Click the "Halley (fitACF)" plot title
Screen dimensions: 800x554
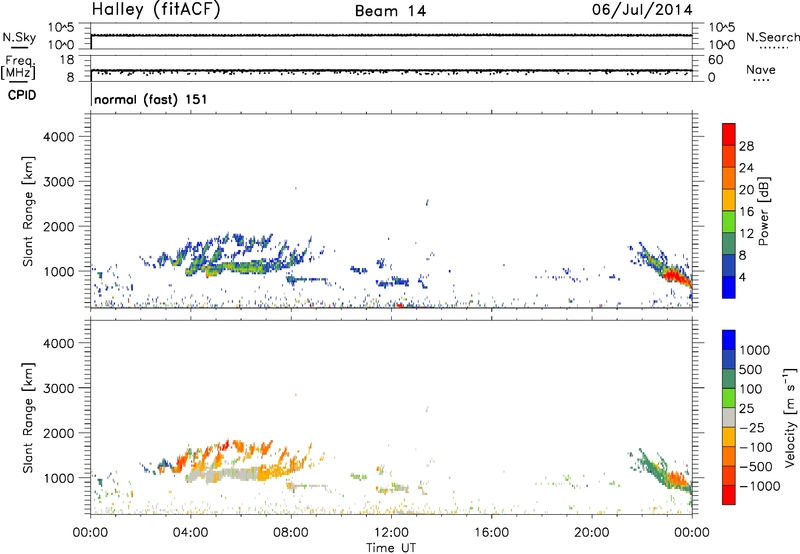coord(156,9)
